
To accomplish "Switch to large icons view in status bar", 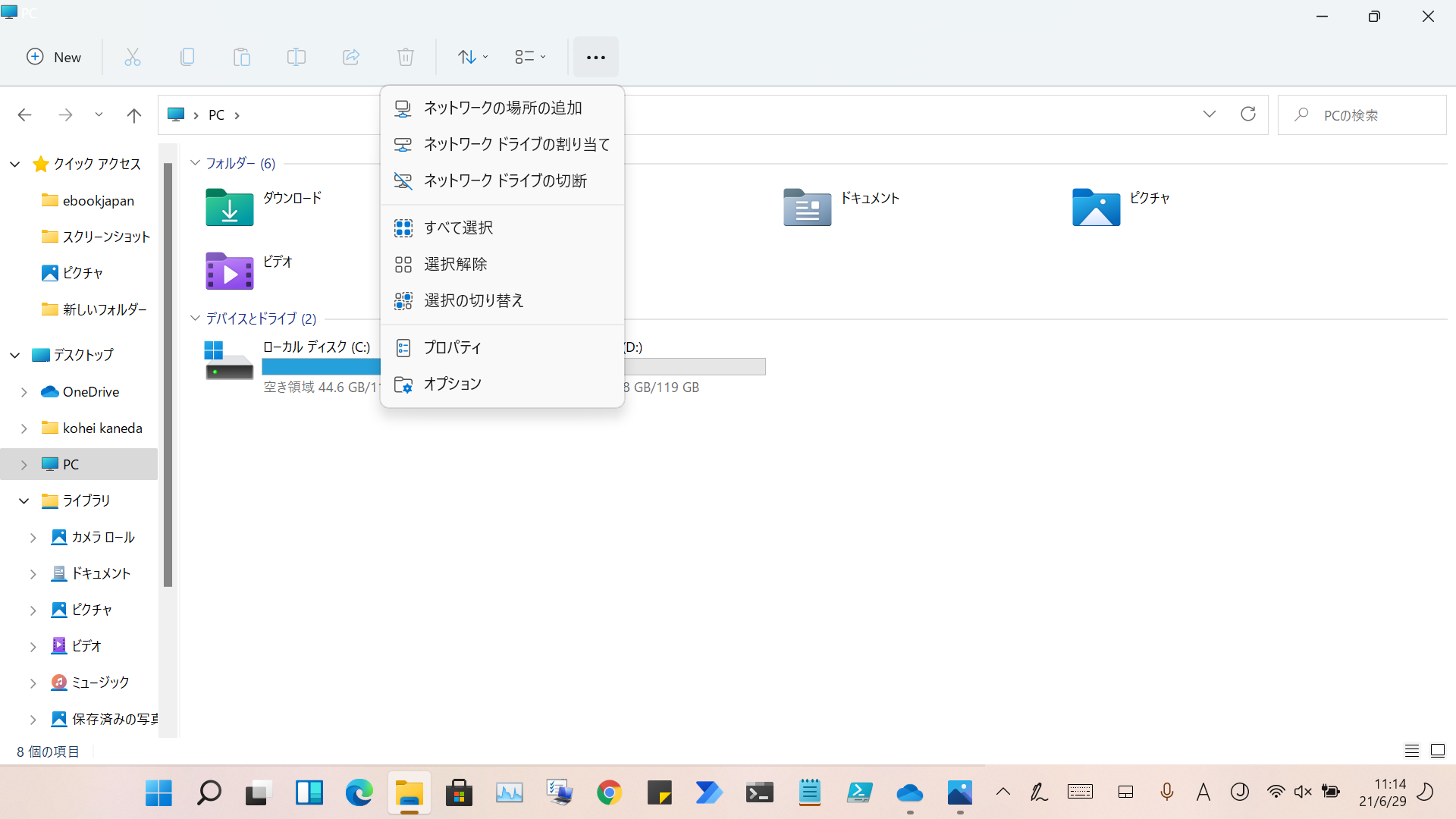I will 1437,751.
